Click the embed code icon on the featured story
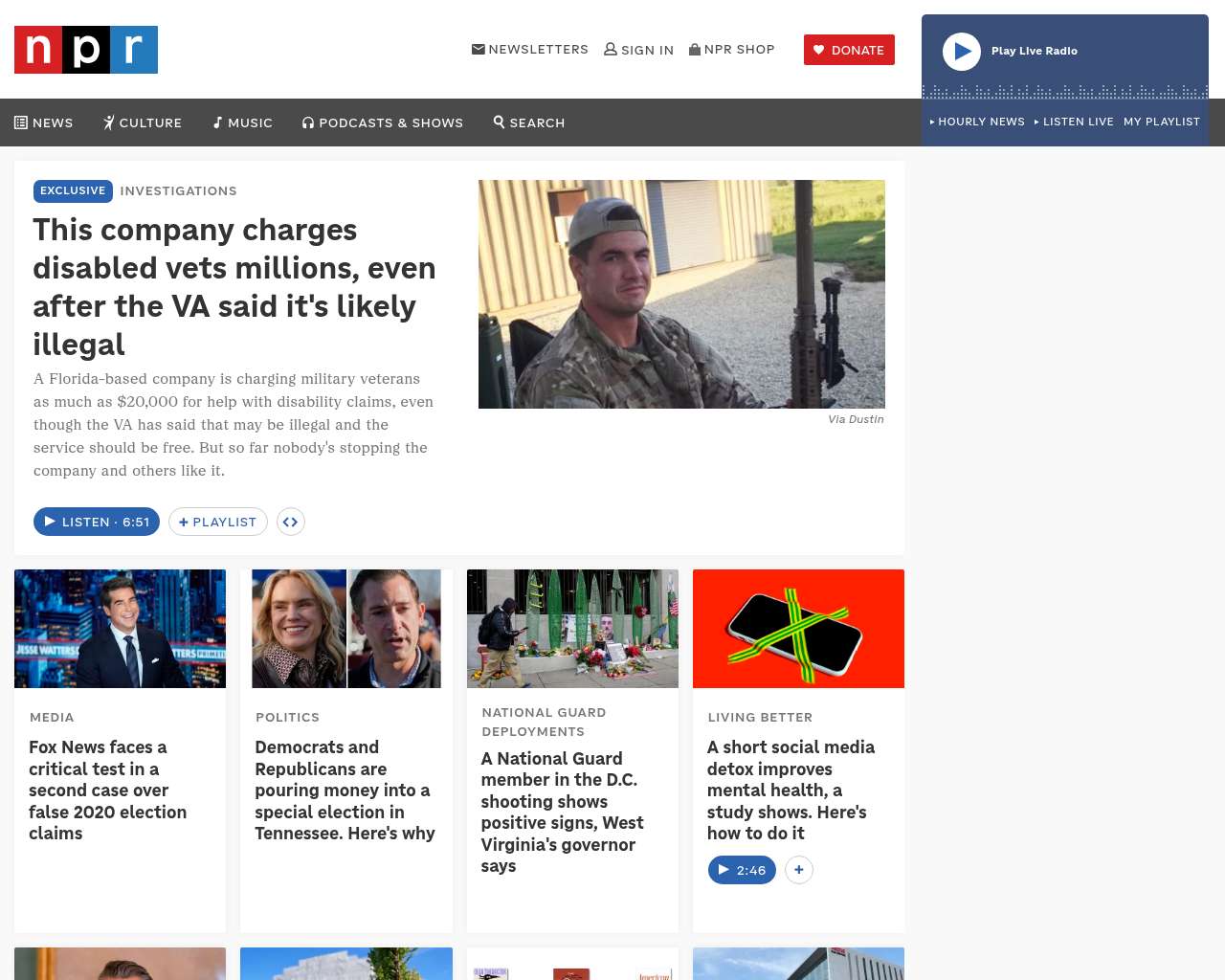 [291, 522]
